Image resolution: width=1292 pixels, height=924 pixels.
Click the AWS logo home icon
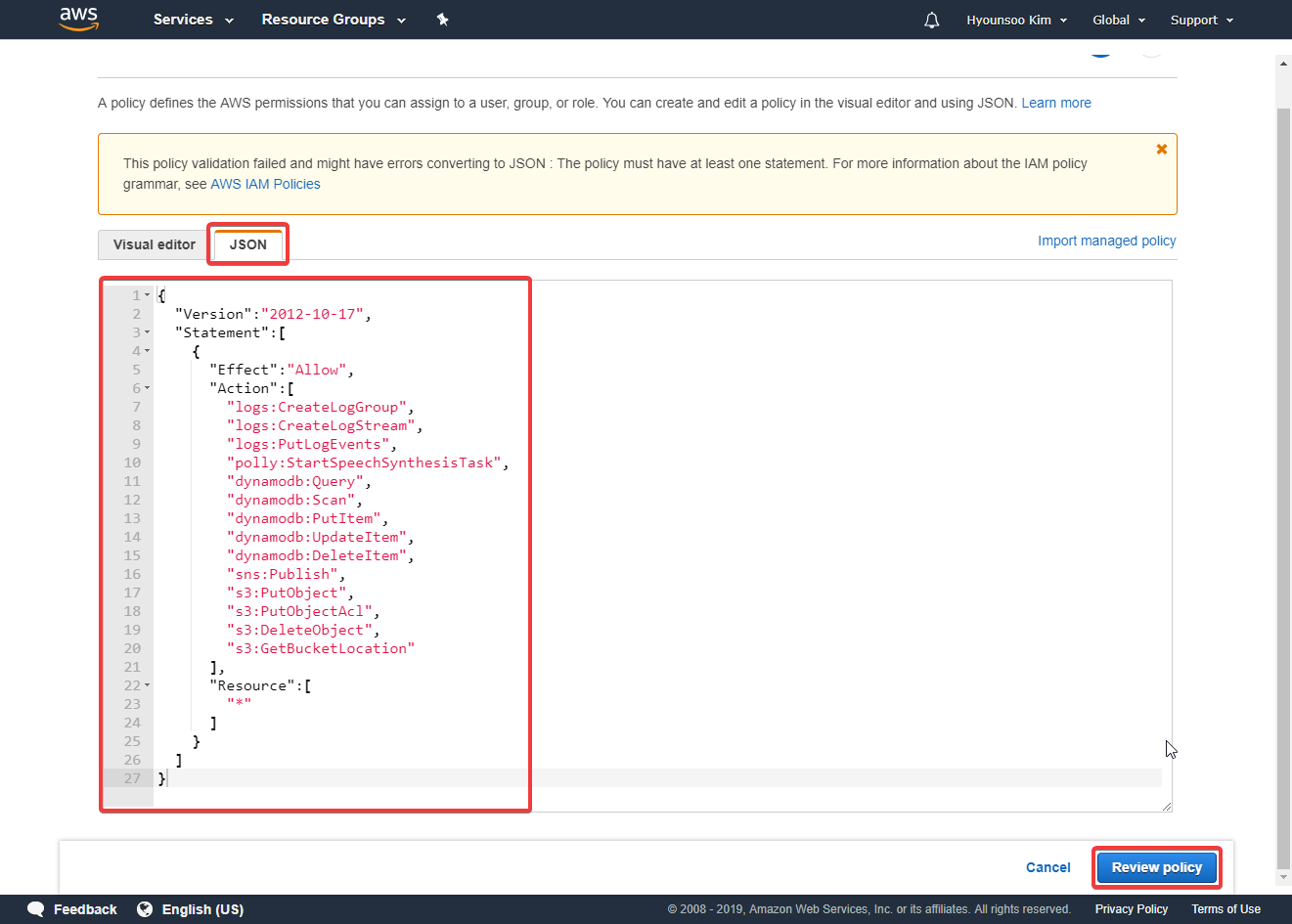(x=79, y=19)
